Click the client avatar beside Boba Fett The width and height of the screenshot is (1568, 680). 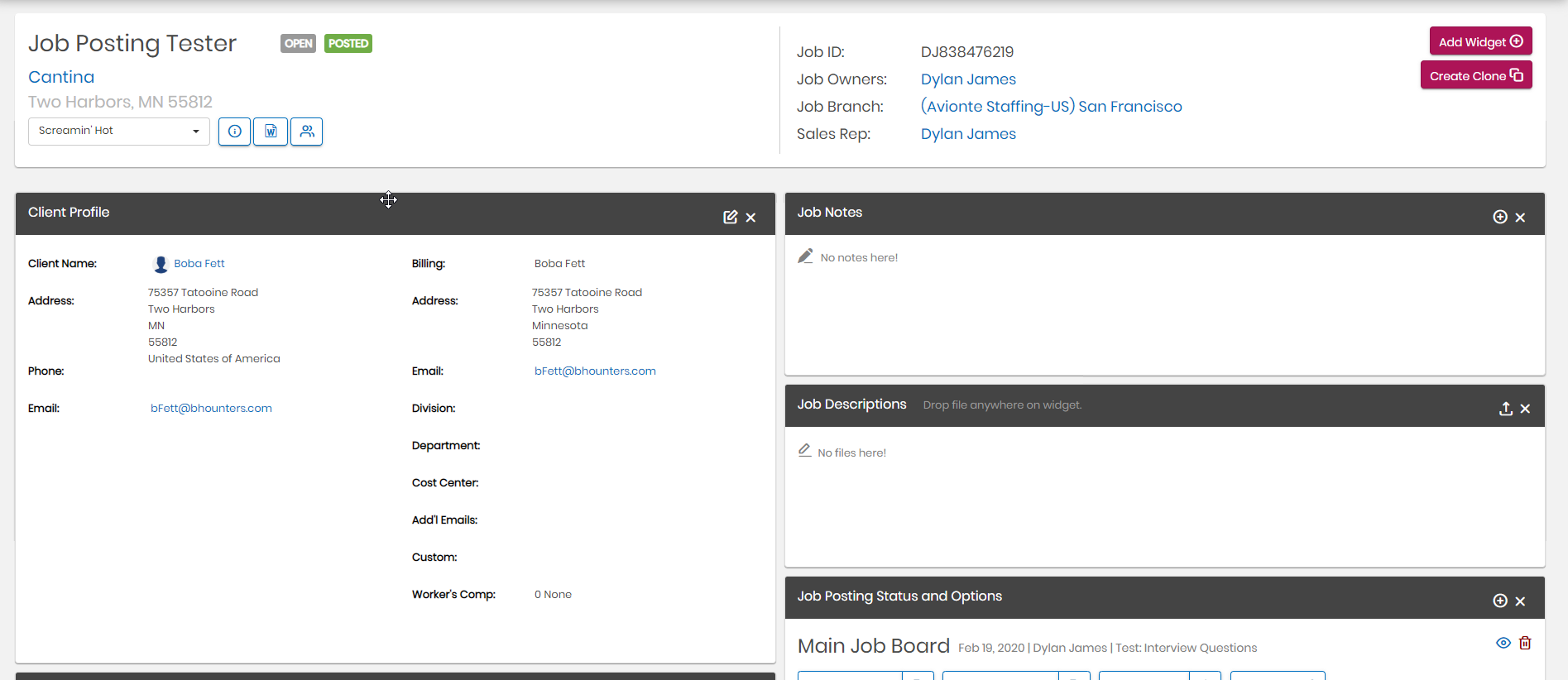click(161, 264)
